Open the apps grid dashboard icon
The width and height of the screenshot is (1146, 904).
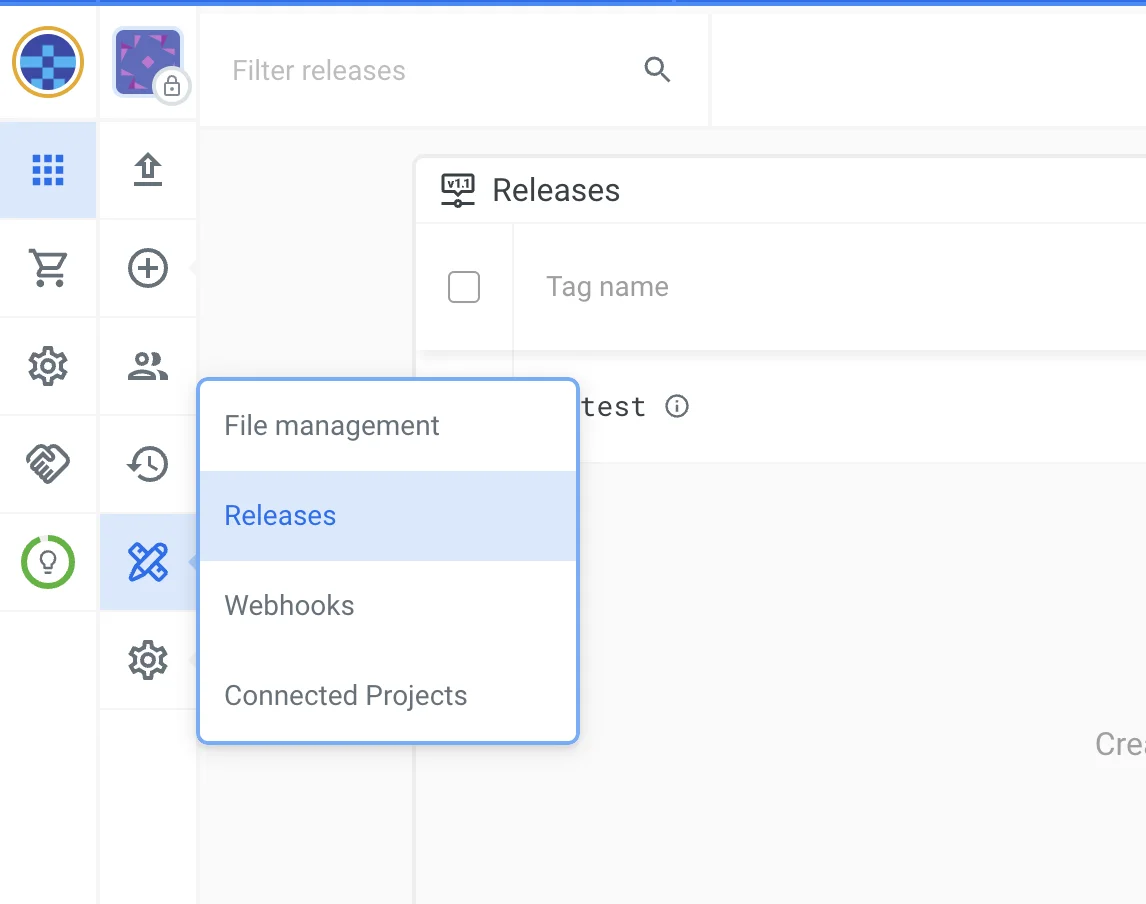coord(48,170)
